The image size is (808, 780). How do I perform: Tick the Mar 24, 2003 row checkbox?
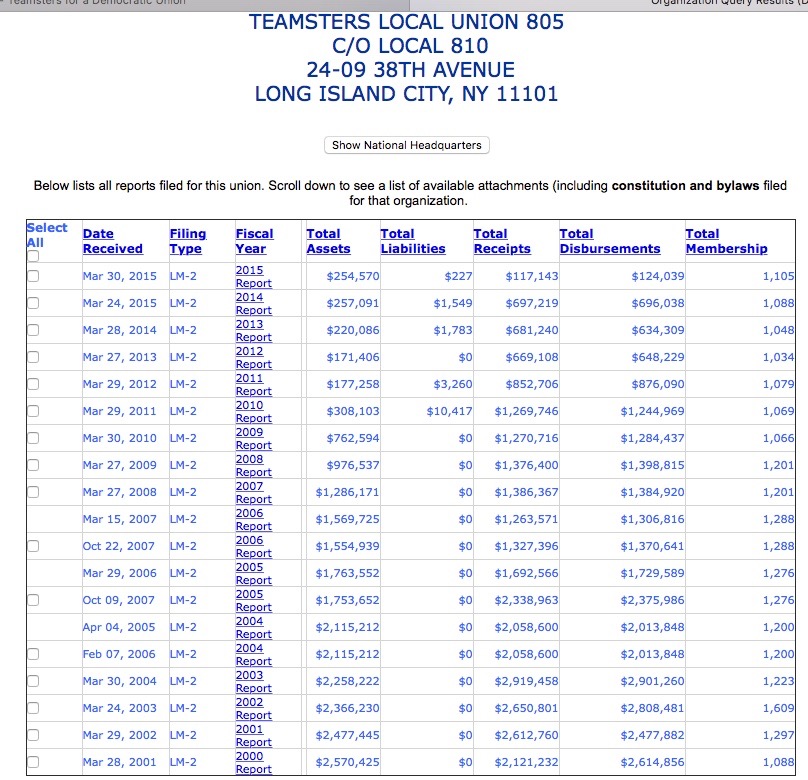coord(33,708)
